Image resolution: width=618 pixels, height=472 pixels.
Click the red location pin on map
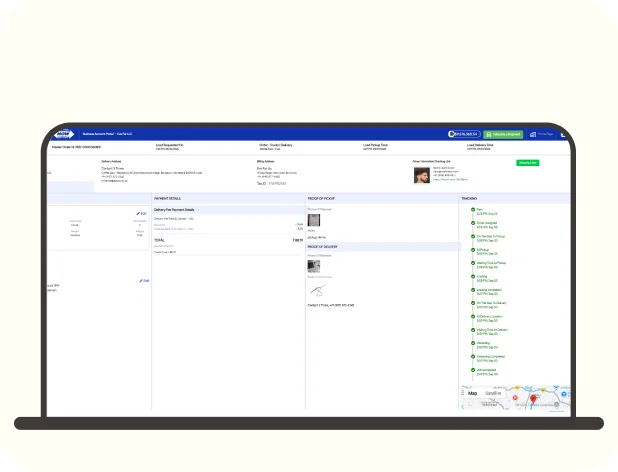point(534,399)
